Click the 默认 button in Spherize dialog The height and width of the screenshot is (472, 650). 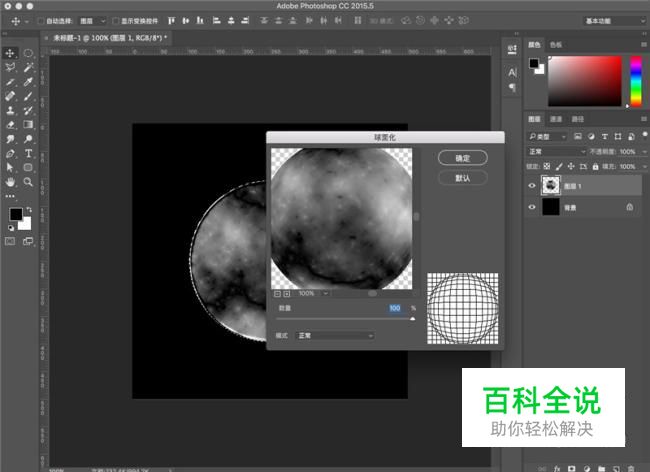point(463,178)
